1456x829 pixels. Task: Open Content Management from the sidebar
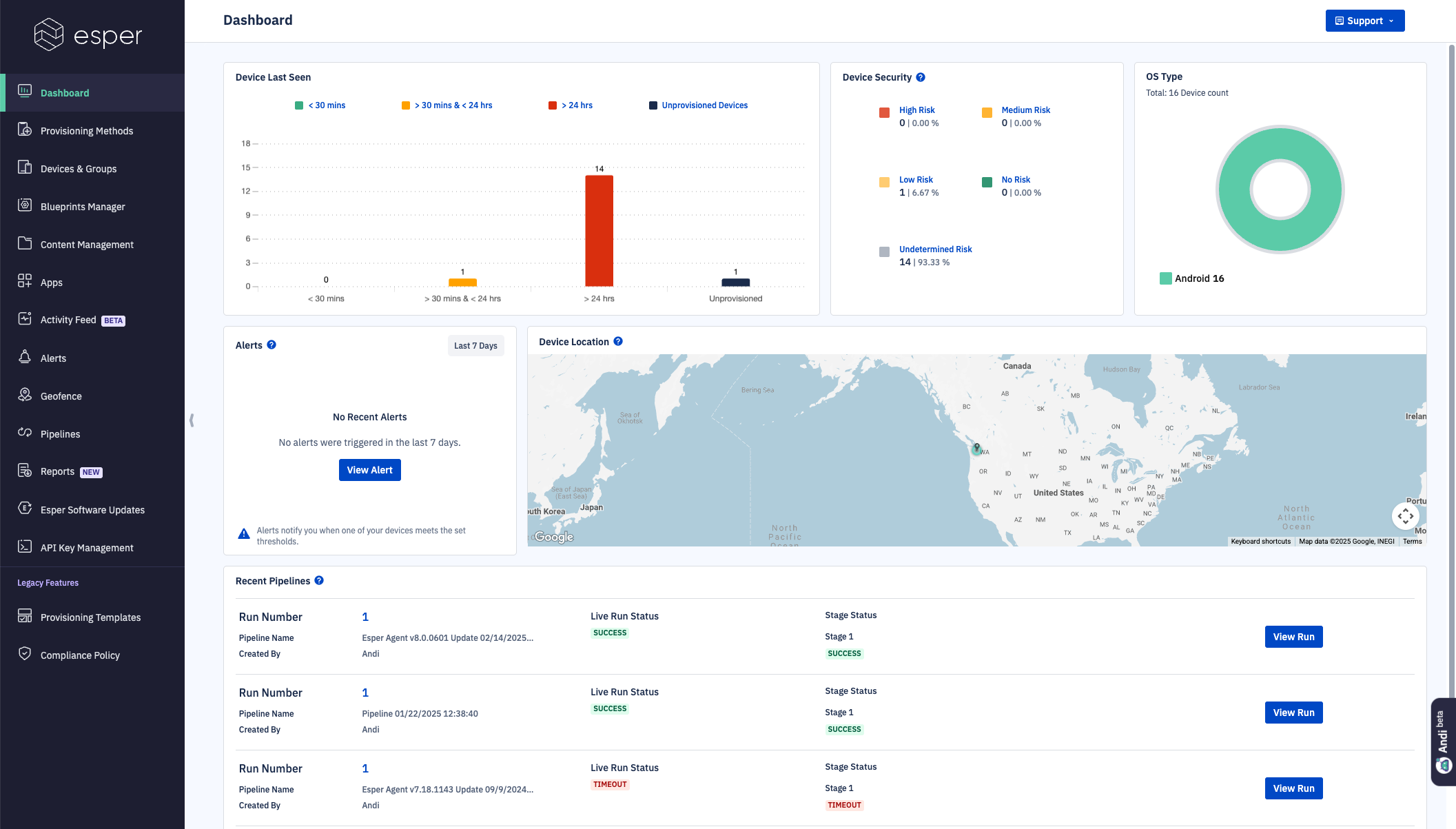86,244
